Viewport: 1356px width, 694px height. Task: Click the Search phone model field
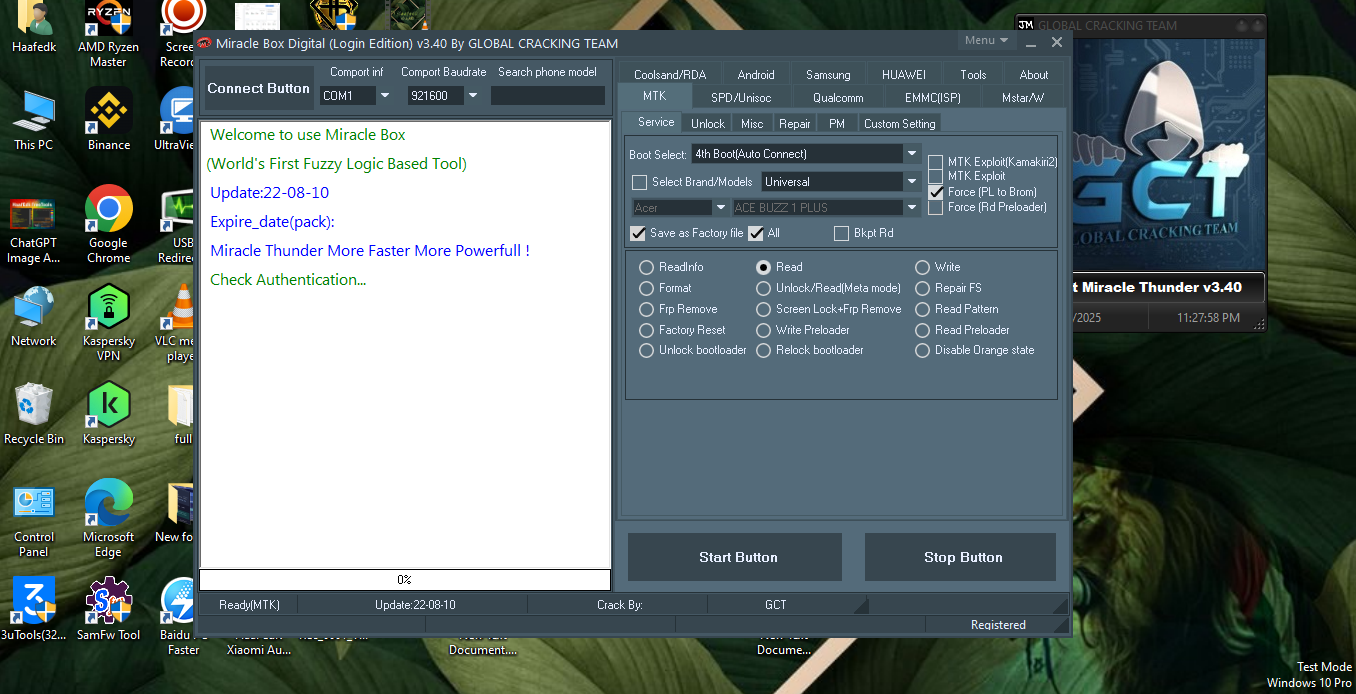[547, 96]
